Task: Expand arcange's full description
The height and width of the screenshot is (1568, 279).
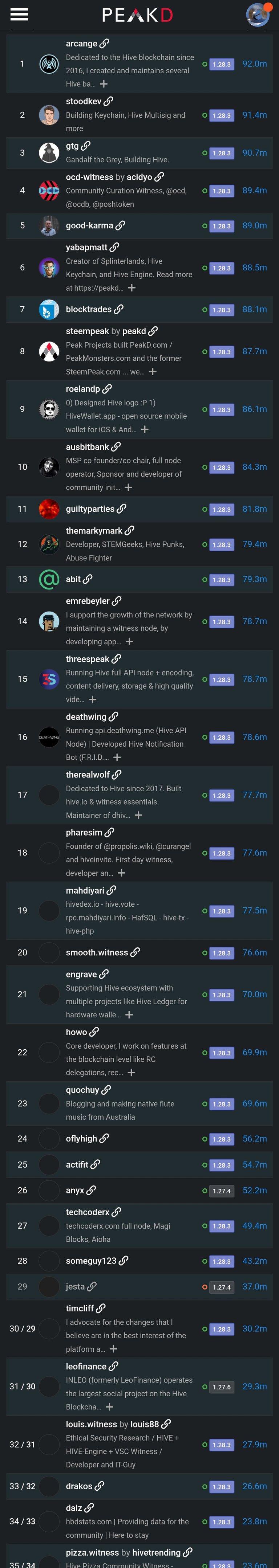Action: coord(104,84)
